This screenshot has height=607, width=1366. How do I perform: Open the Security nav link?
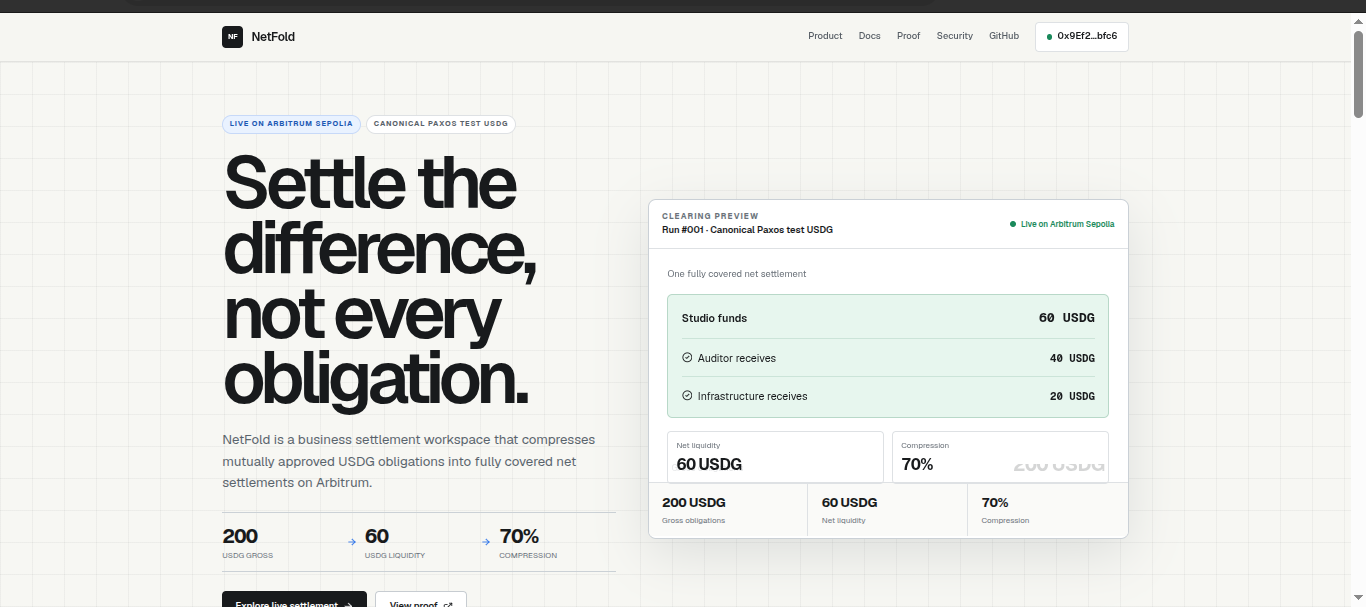pyautogui.click(x=955, y=36)
